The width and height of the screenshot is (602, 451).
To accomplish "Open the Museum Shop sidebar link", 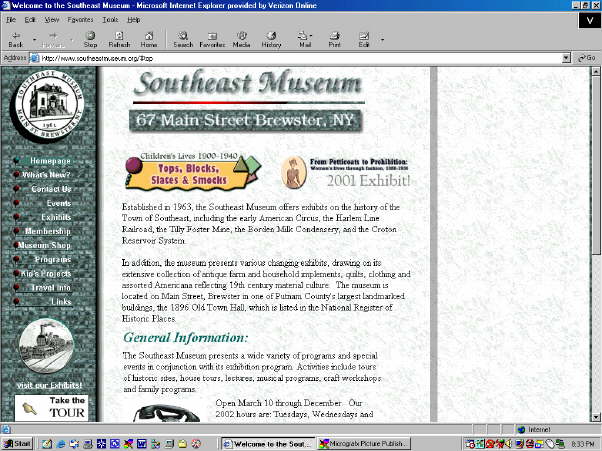I will [44, 245].
